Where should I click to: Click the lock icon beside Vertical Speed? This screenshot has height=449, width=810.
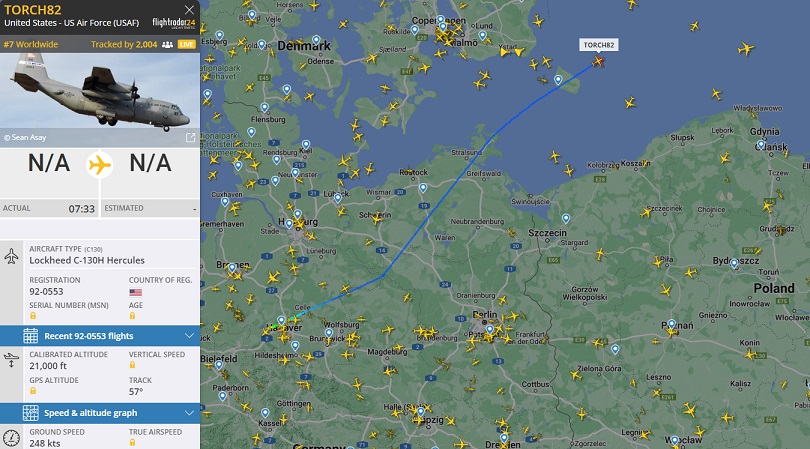pyautogui.click(x=132, y=365)
